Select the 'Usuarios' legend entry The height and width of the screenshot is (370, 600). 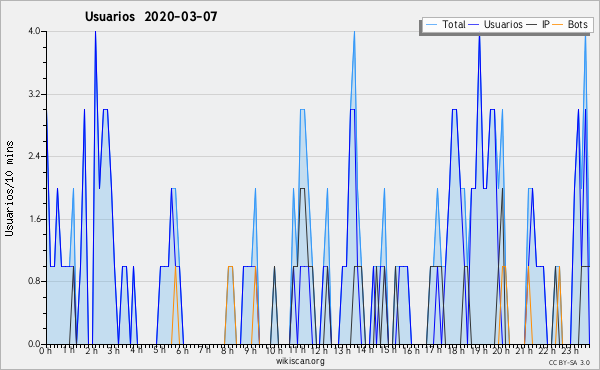(503, 24)
